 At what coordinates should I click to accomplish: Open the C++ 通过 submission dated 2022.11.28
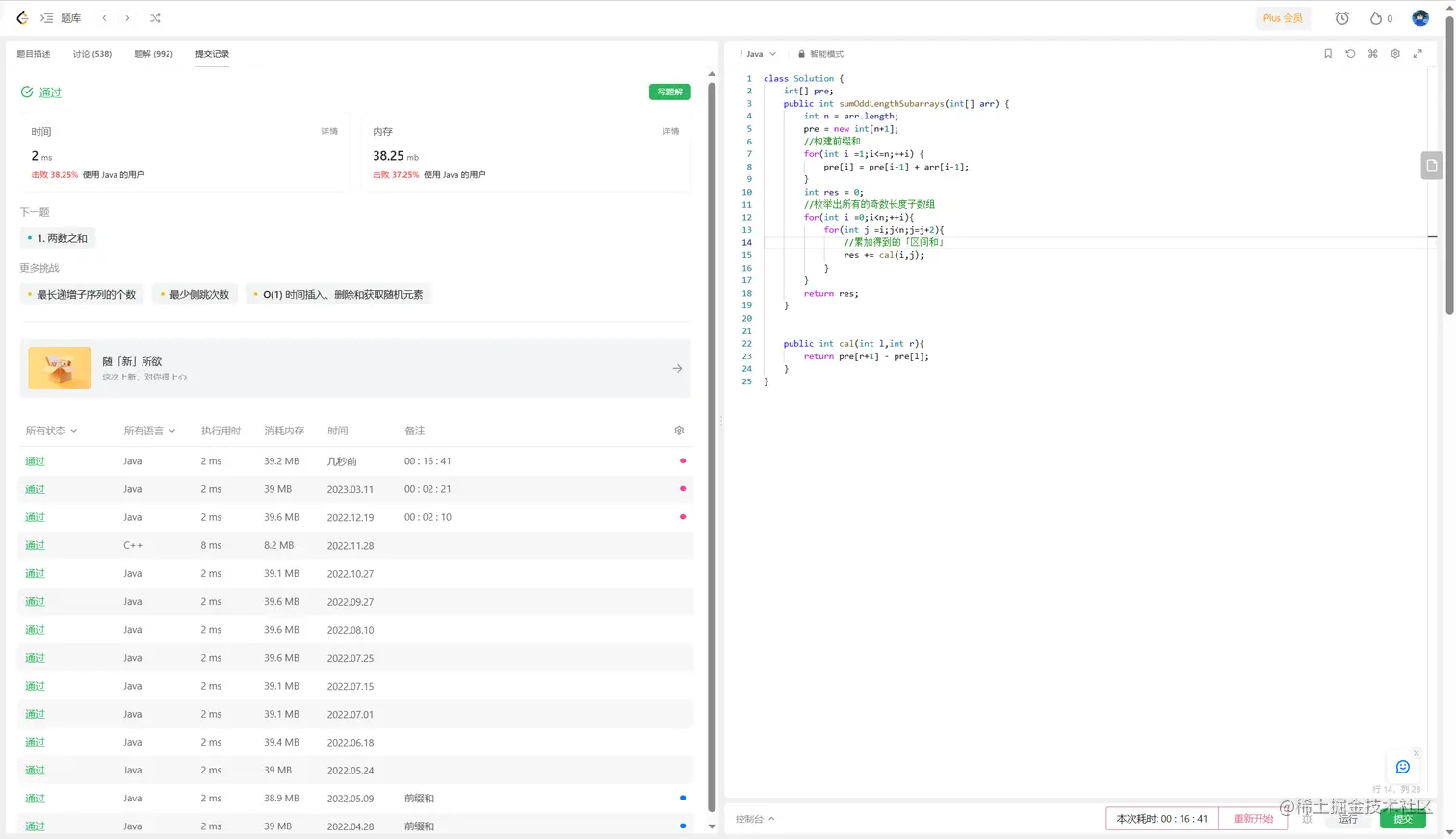(x=35, y=545)
